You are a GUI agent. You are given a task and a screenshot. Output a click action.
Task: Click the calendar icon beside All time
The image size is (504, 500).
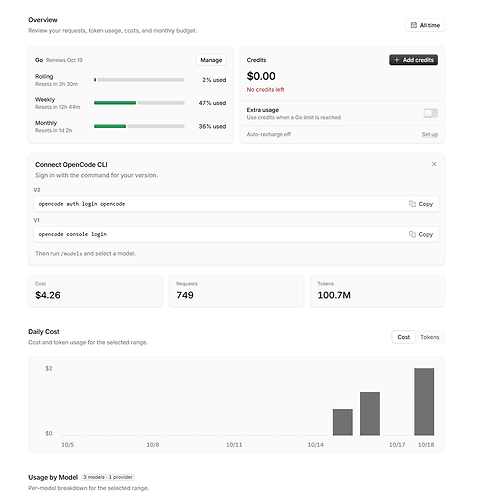tap(414, 25)
